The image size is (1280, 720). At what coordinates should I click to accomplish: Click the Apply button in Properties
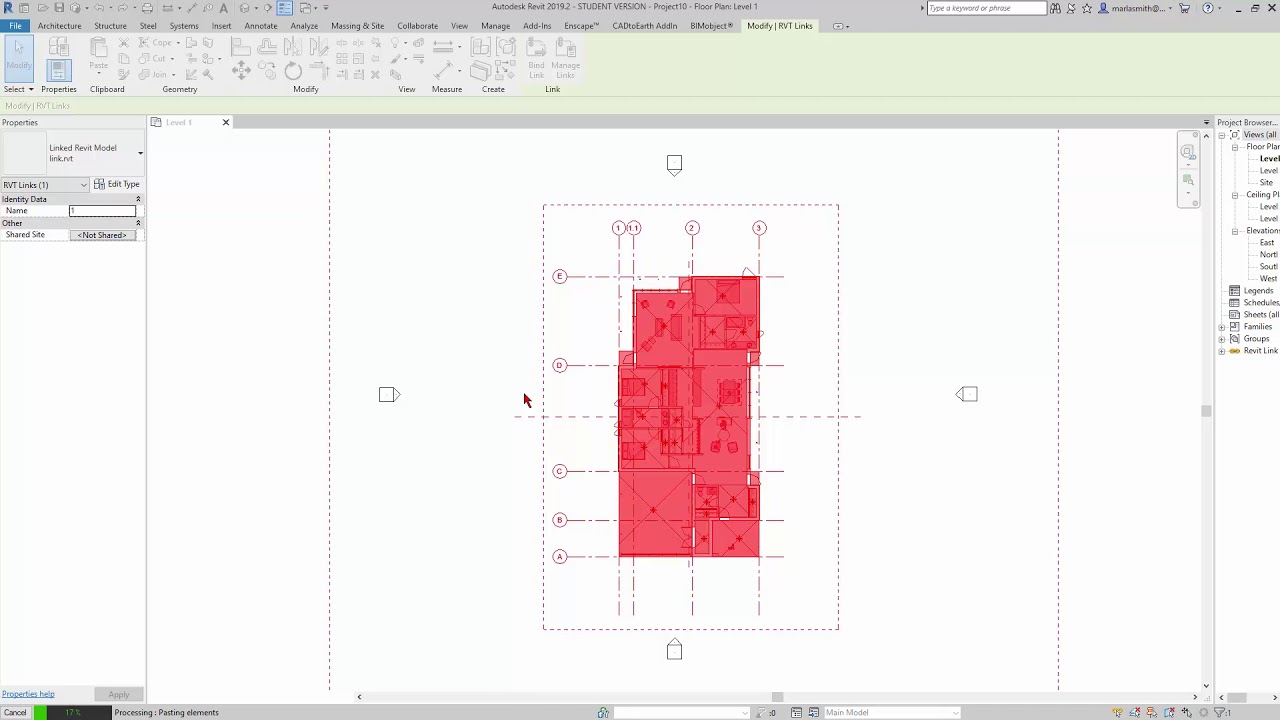click(x=119, y=695)
